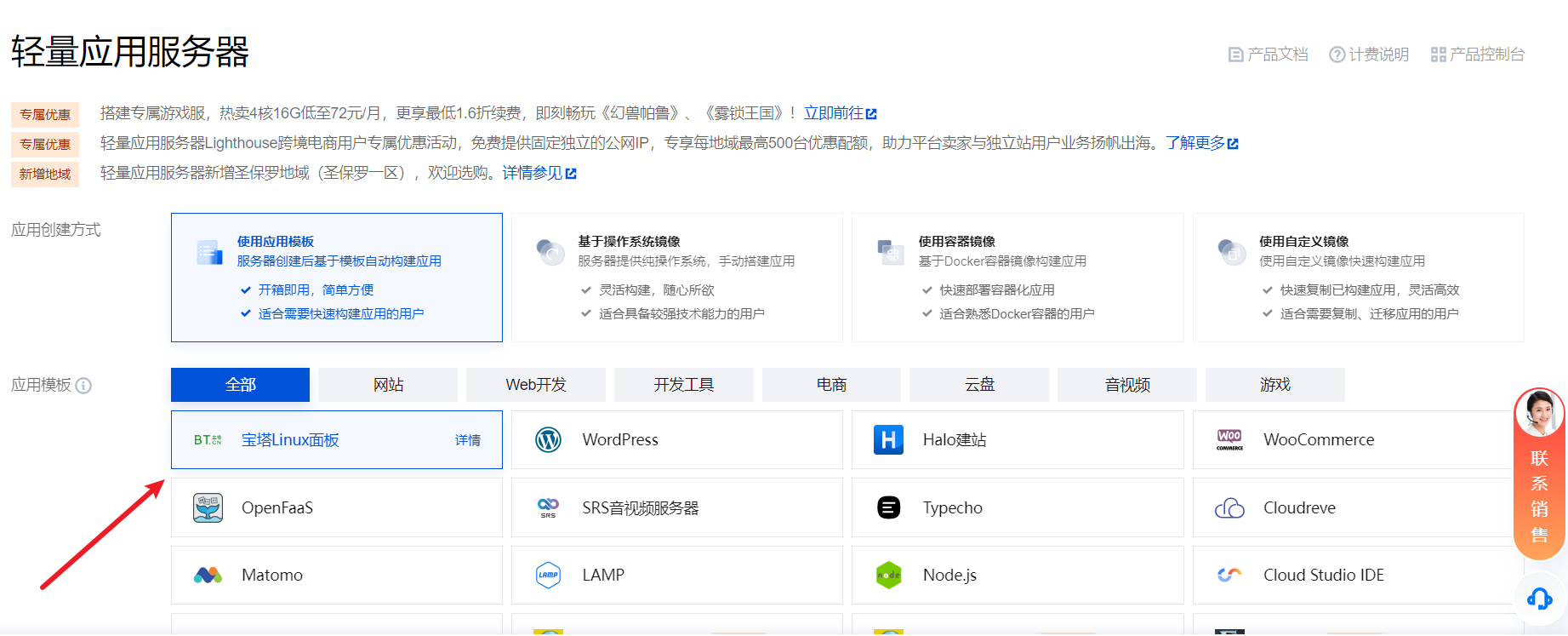
Task: Click external-link icon after 立即前往
Action: coord(871,114)
